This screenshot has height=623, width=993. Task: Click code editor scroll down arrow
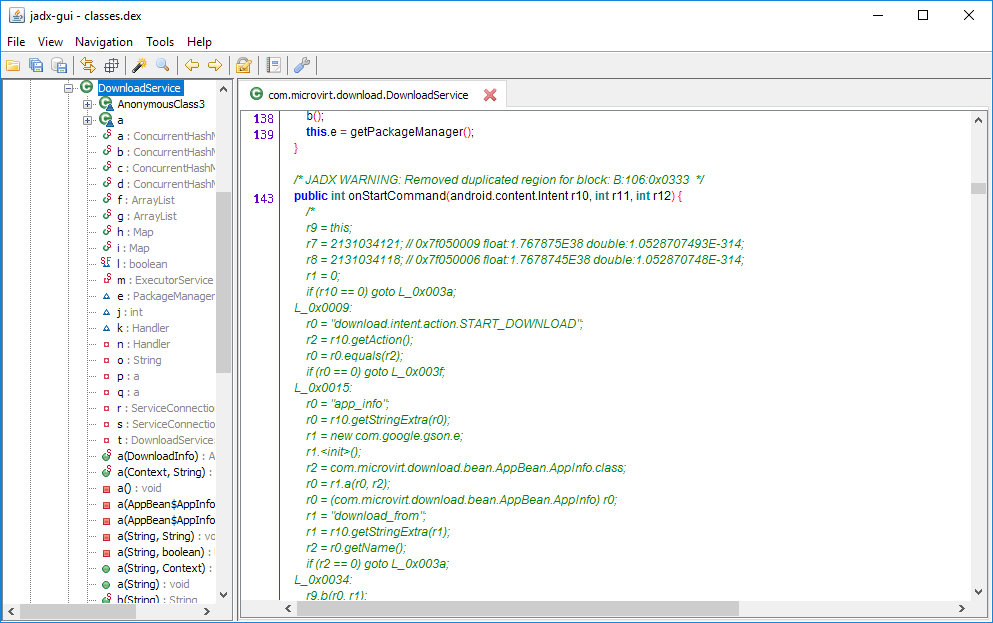(x=978, y=592)
